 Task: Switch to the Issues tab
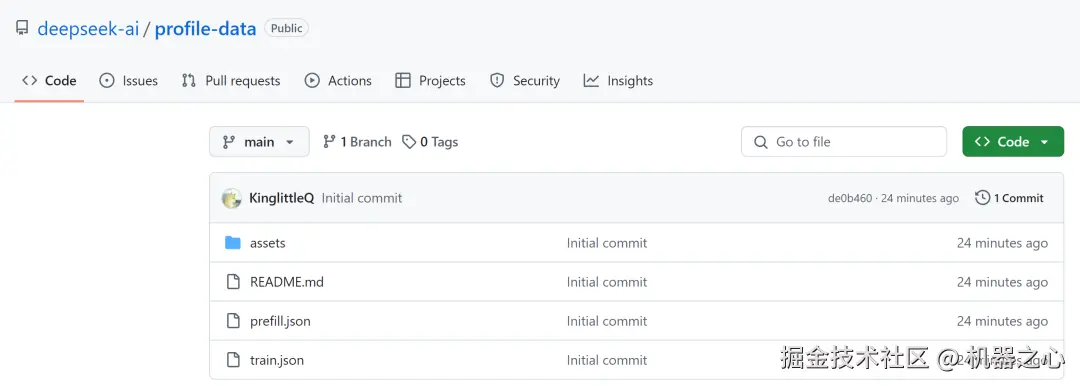(x=129, y=81)
